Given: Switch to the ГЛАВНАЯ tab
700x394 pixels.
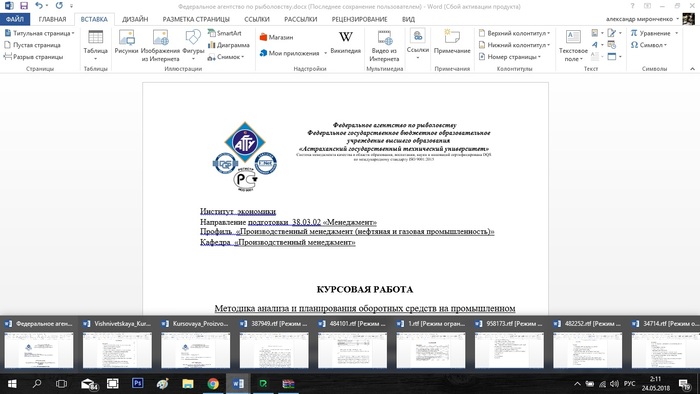Looking at the screenshot, I should pos(52,19).
